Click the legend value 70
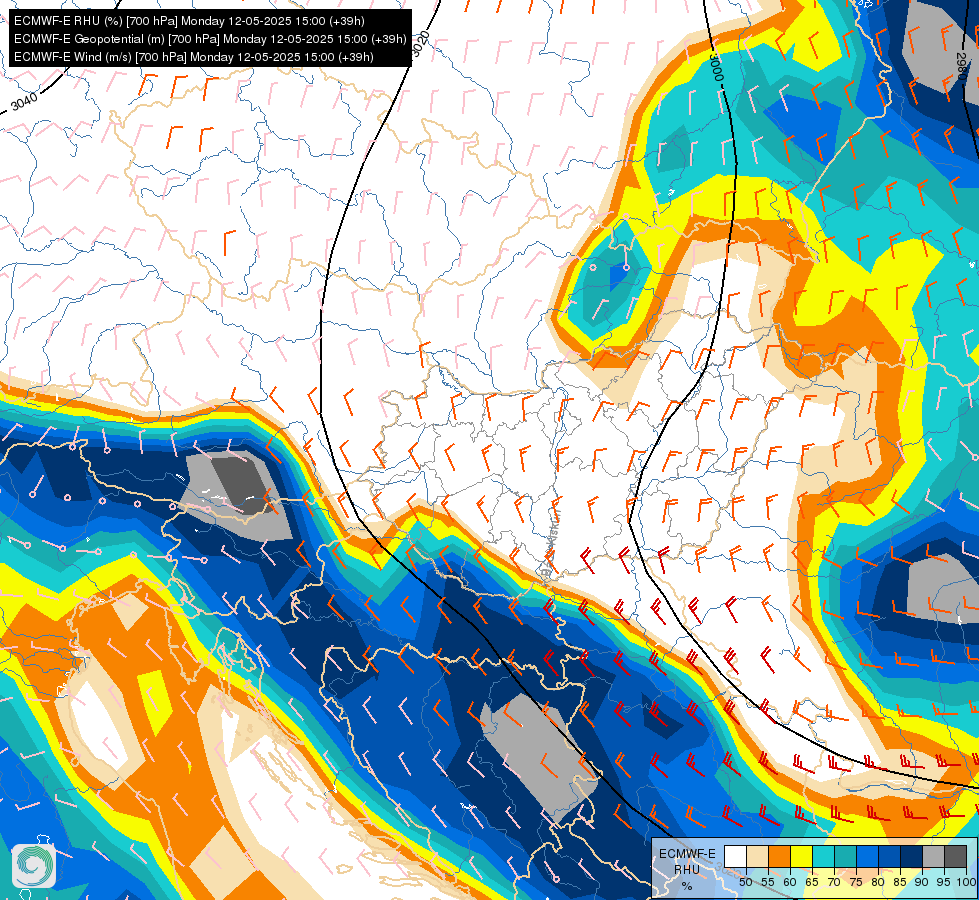979x900 pixels. 834,882
